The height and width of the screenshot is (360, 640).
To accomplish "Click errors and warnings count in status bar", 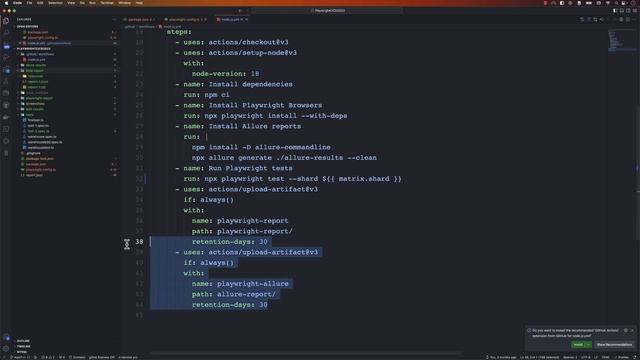I will [x=49, y=357].
